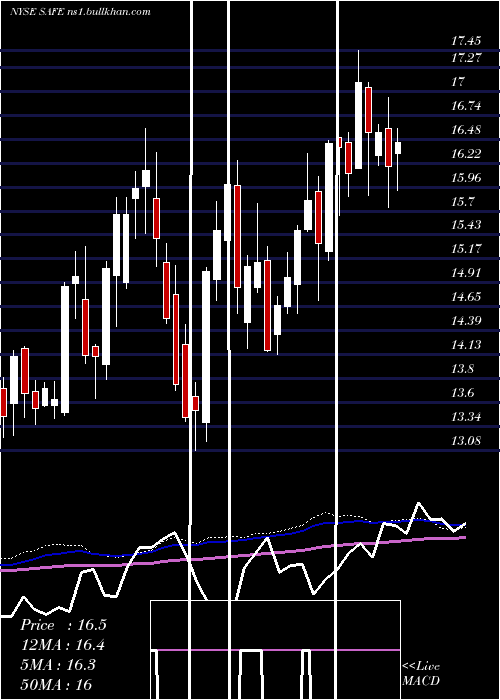
Task: Click the 15.96 price axis label
Action: (x=466, y=178)
